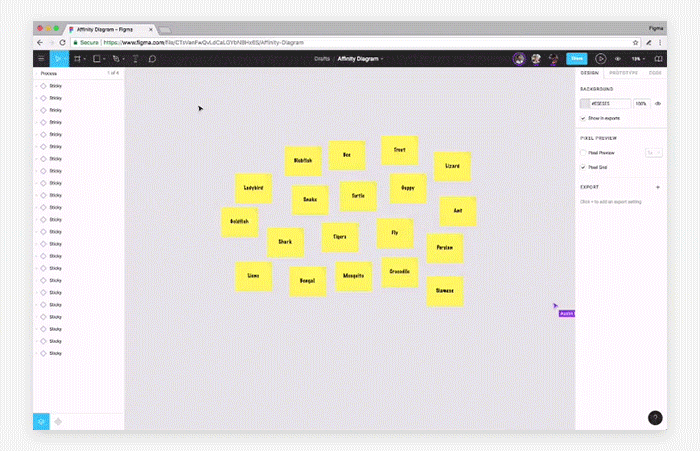Open the pixel preview scale dropdown
700x451 pixels.
tap(654, 153)
